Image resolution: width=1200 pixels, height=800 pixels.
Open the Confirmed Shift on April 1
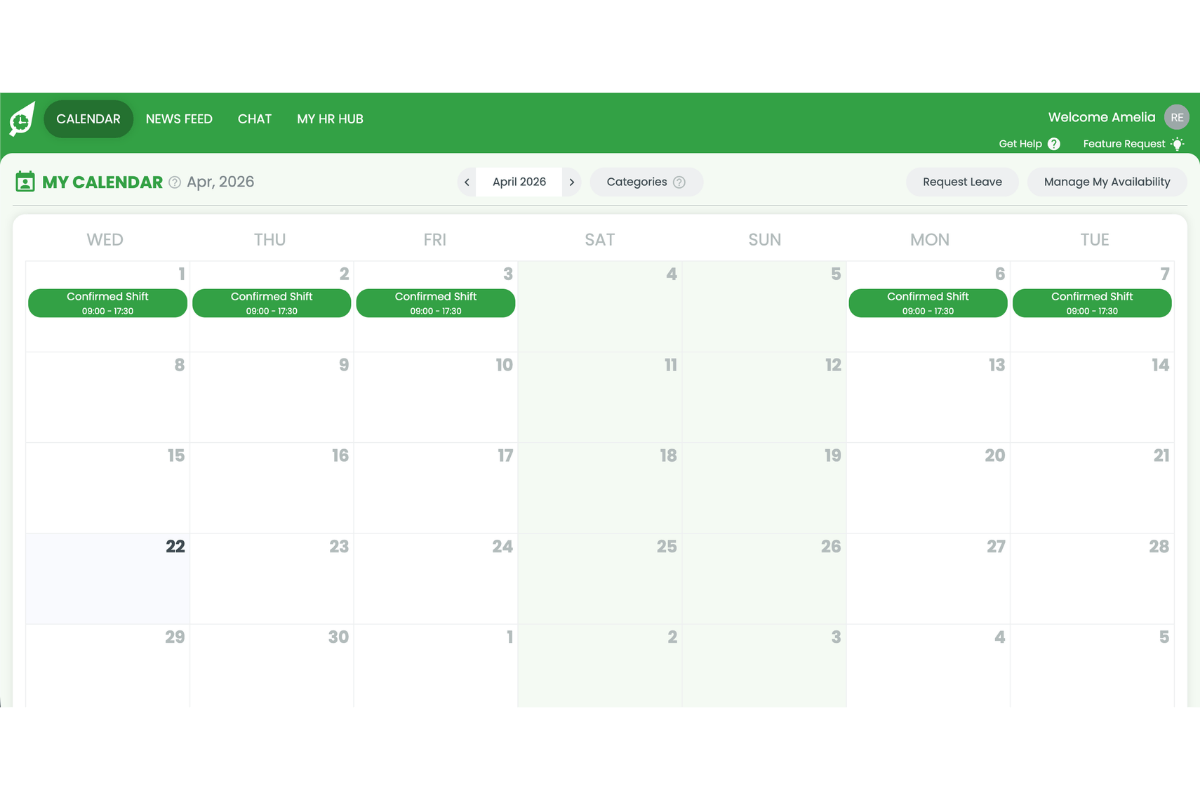107,302
